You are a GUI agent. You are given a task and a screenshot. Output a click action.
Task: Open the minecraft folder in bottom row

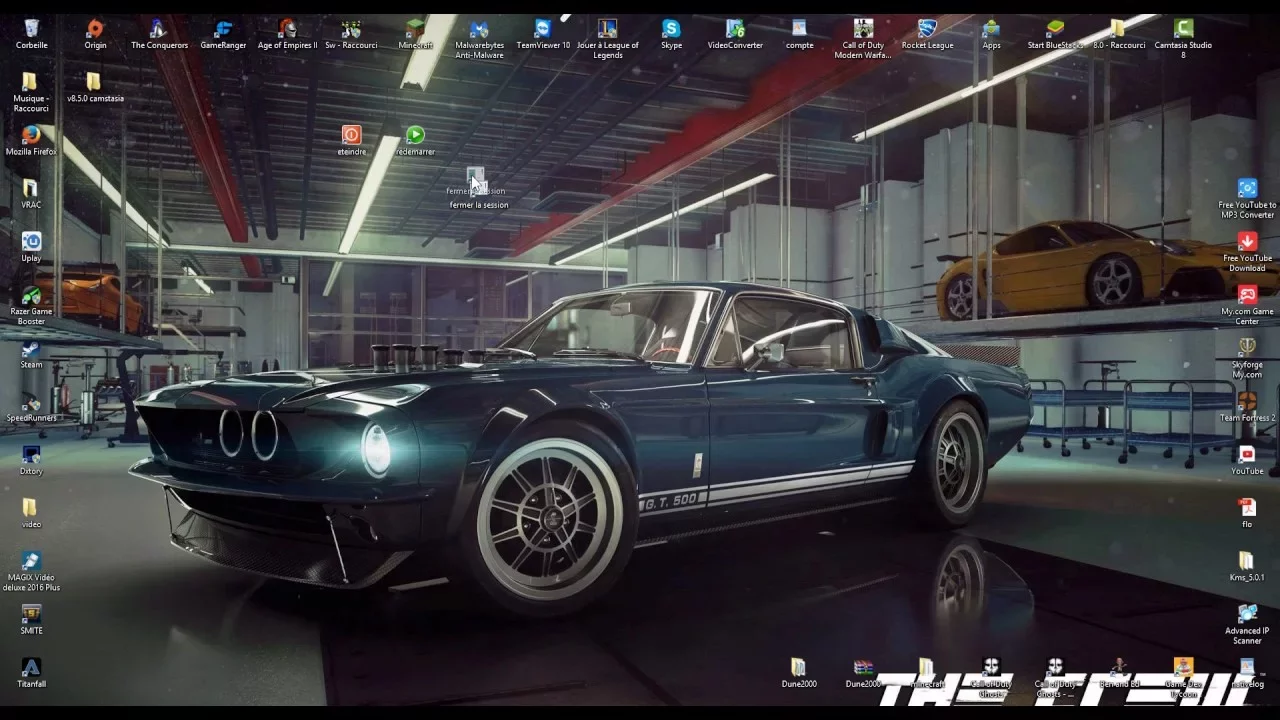click(927, 667)
